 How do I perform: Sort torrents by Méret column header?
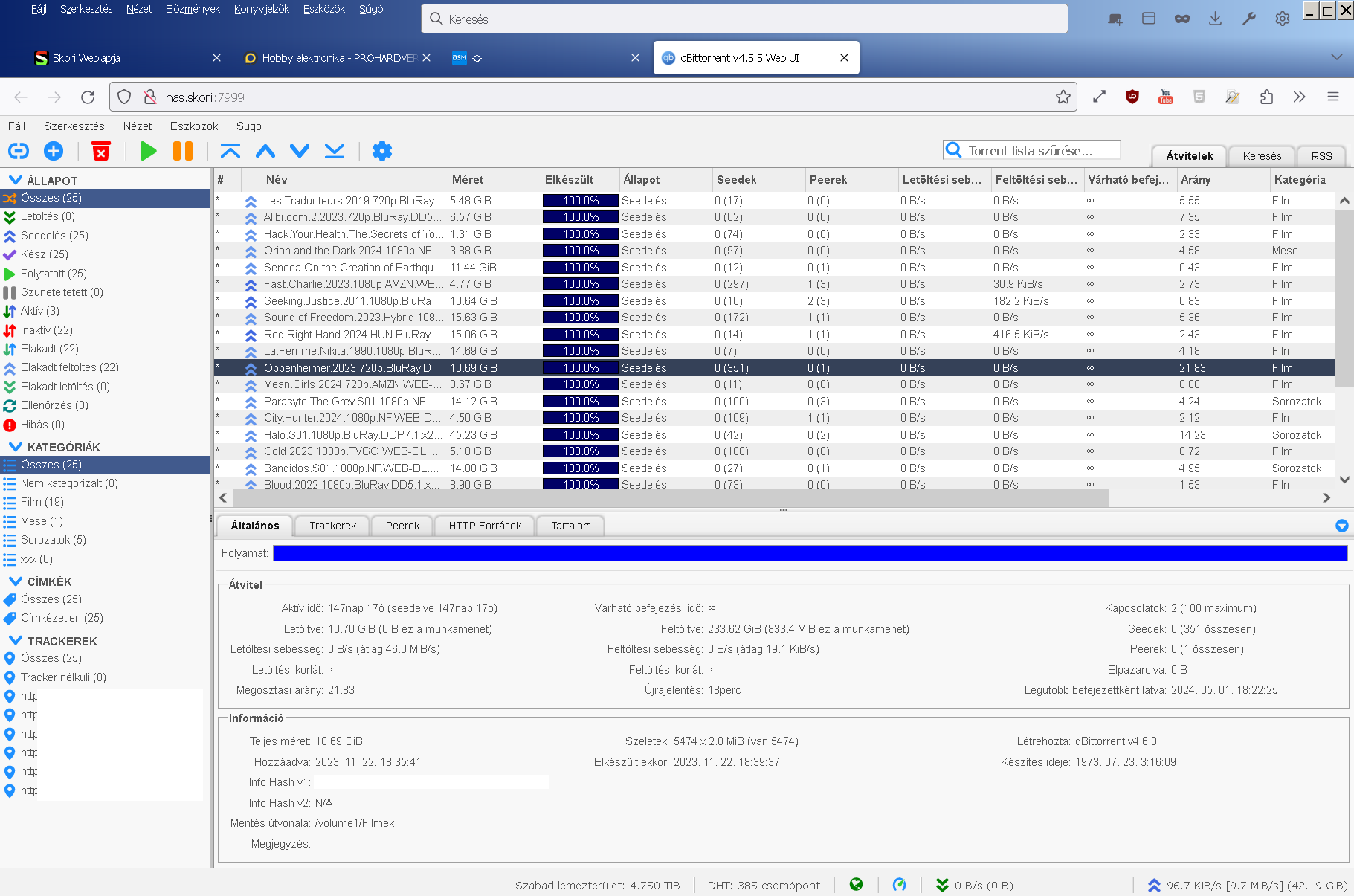pos(468,180)
